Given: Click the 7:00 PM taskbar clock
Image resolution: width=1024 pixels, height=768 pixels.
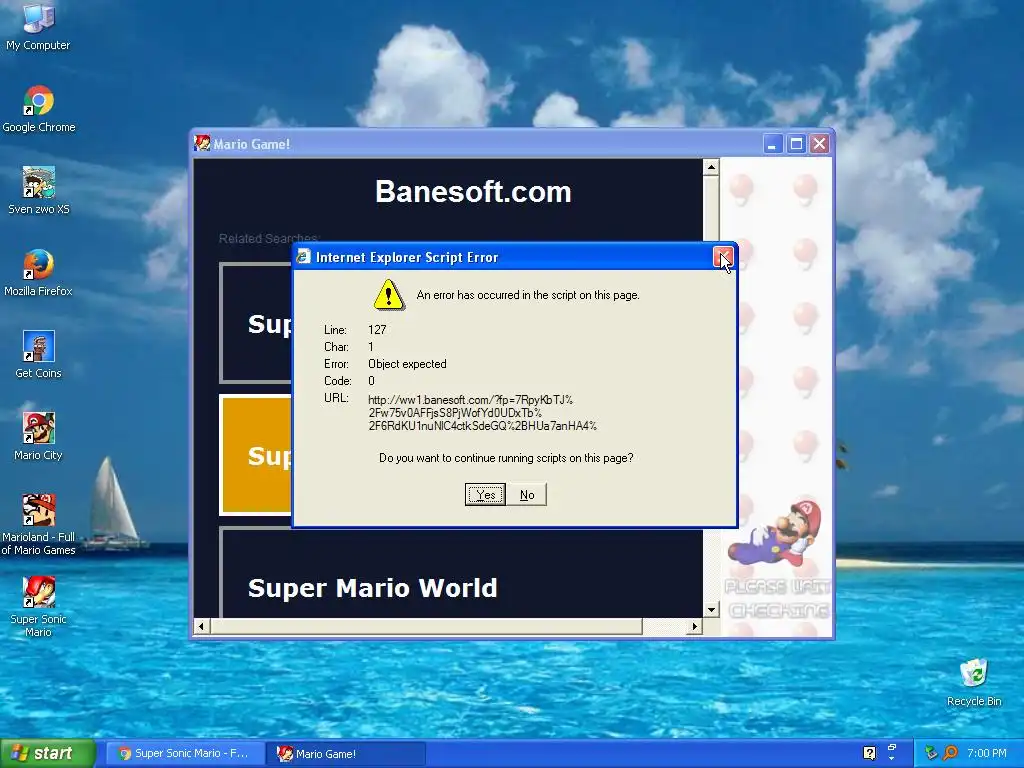Looking at the screenshot, I should pos(987,753).
